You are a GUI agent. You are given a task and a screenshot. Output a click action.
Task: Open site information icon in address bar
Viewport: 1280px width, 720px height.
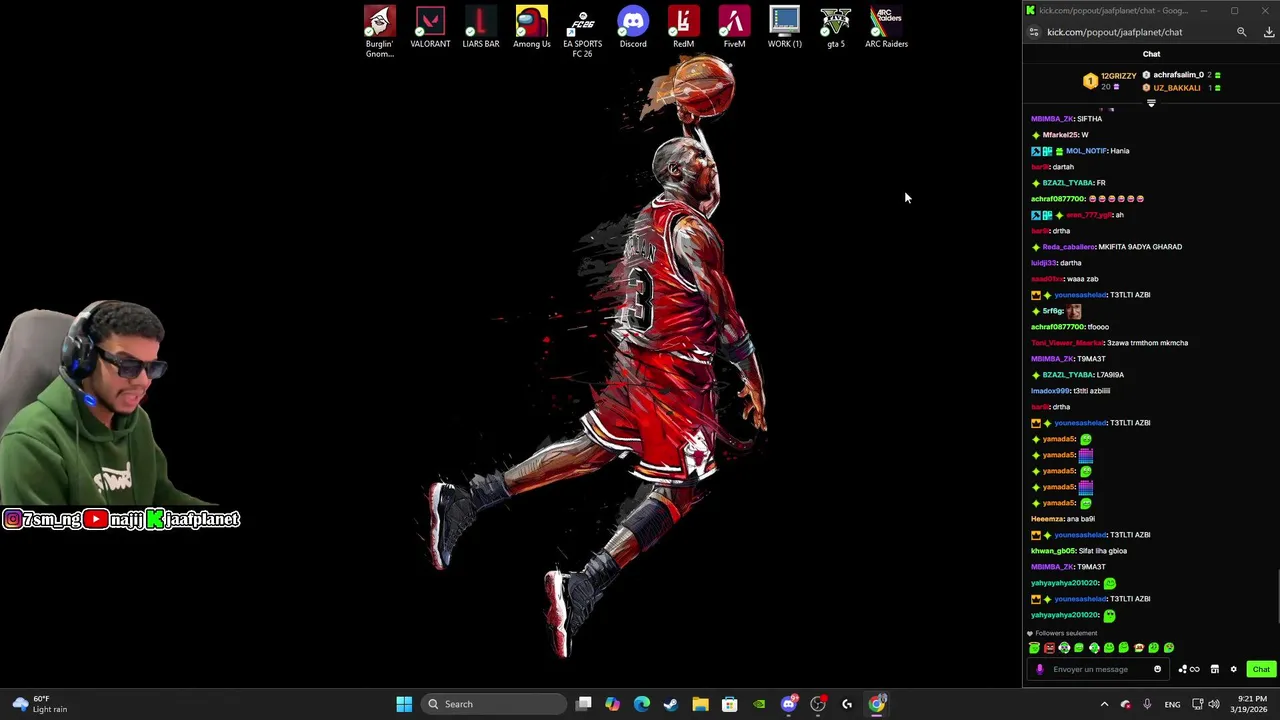(x=1034, y=32)
